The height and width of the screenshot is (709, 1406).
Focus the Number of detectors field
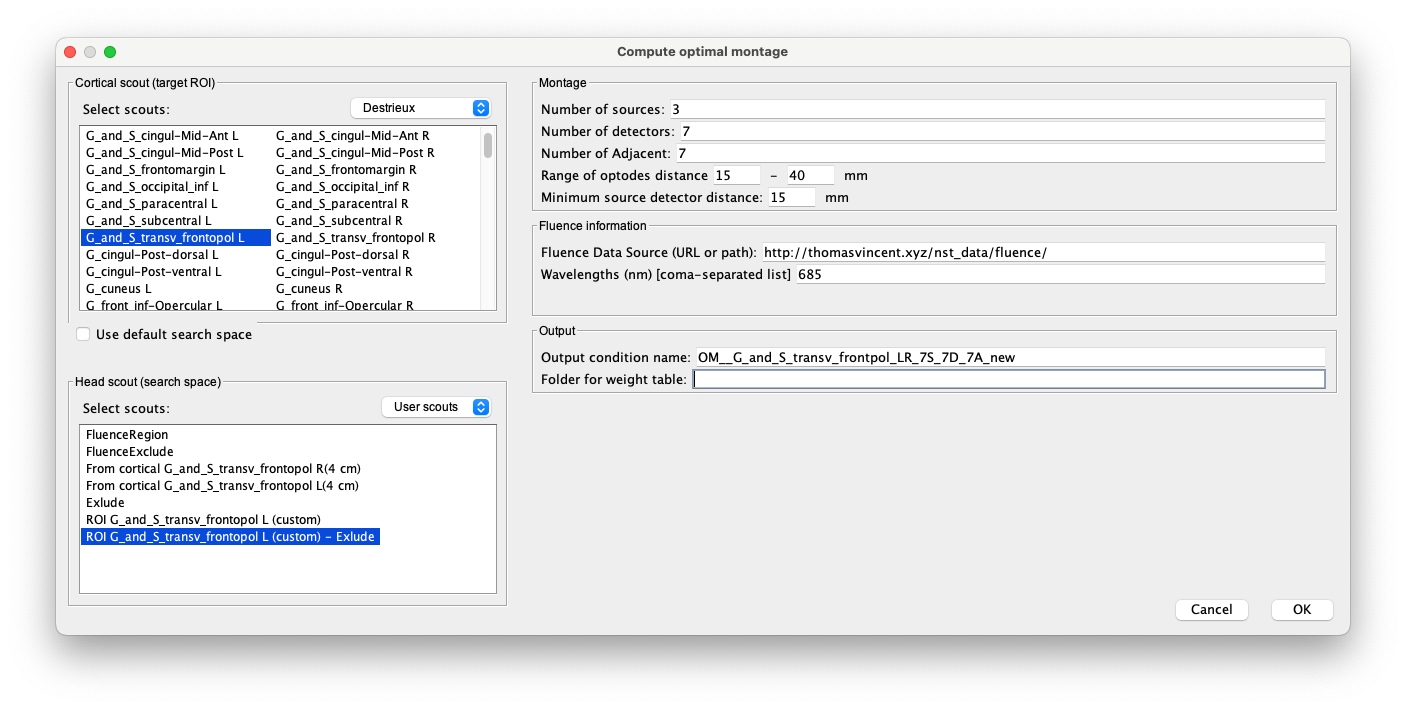point(1002,131)
